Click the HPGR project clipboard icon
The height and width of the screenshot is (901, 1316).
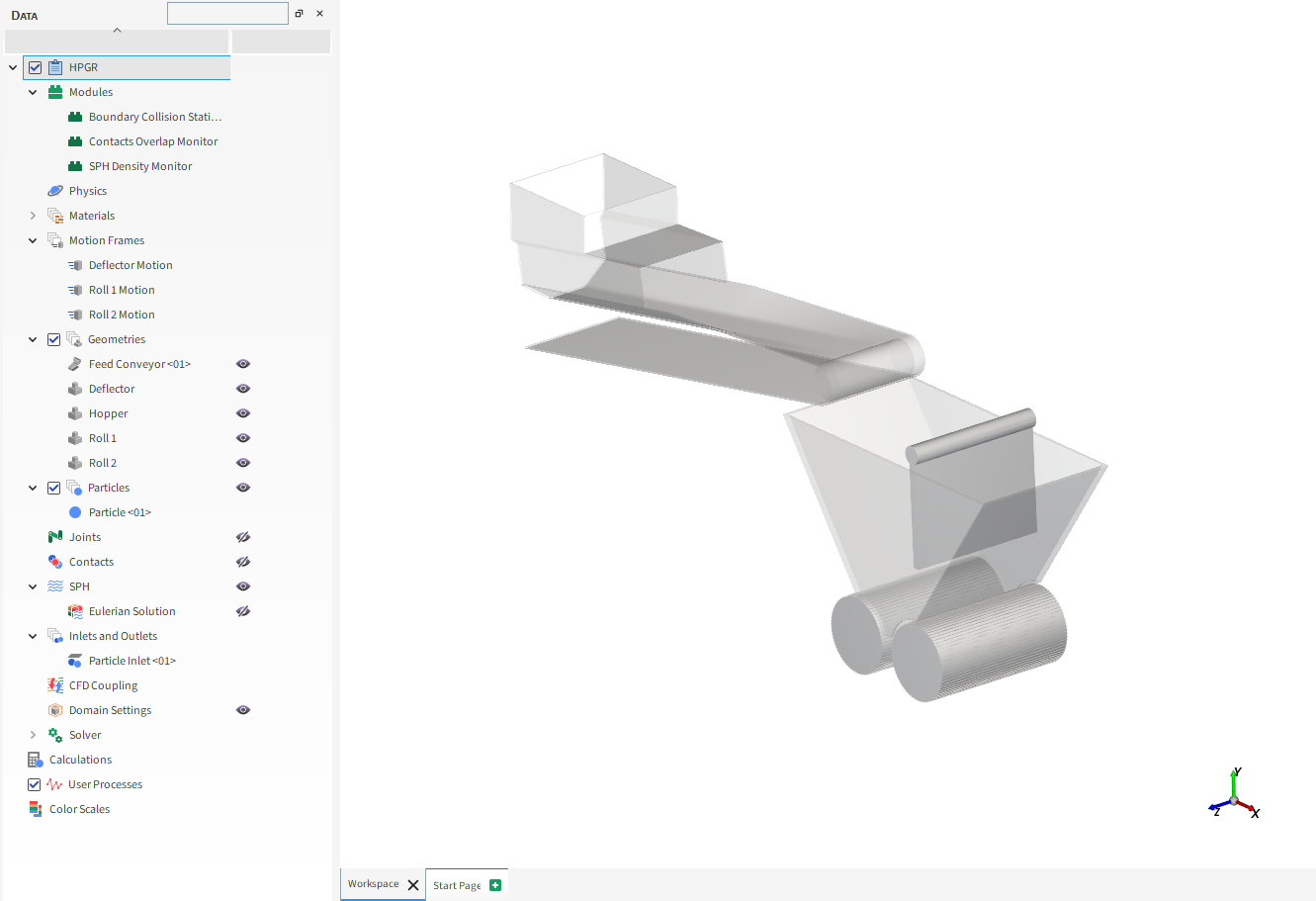point(55,67)
